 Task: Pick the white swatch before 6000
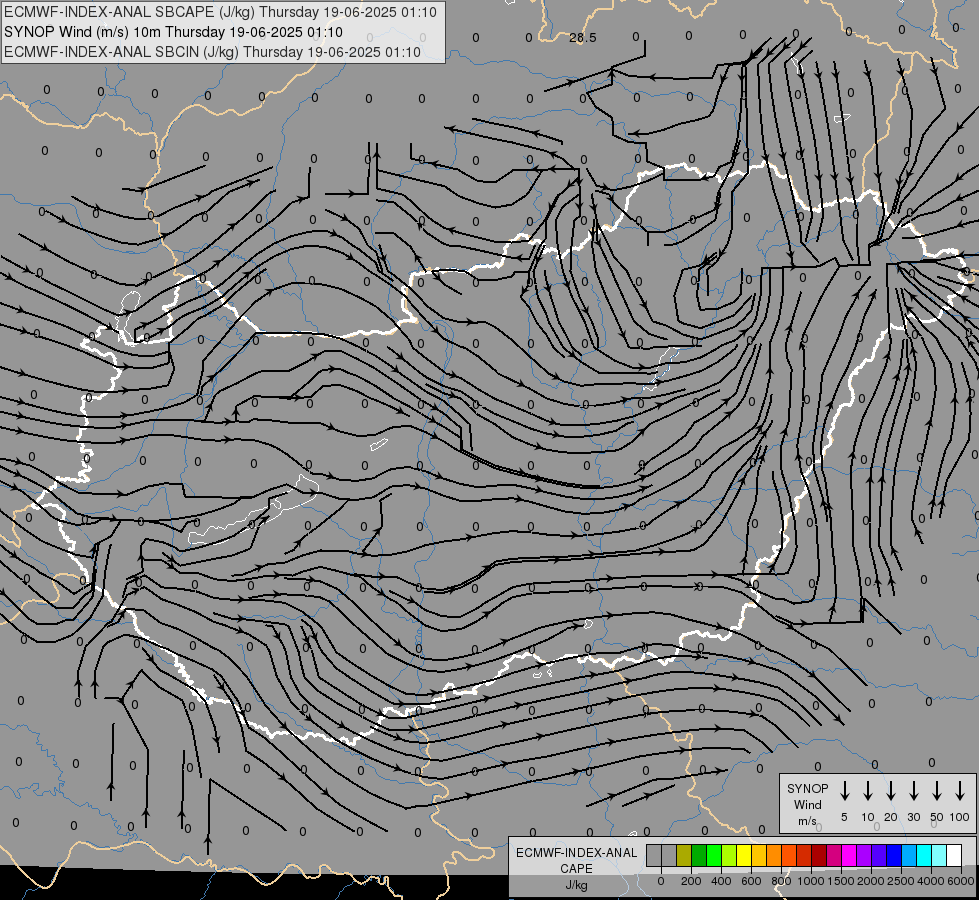pyautogui.click(x=954, y=855)
